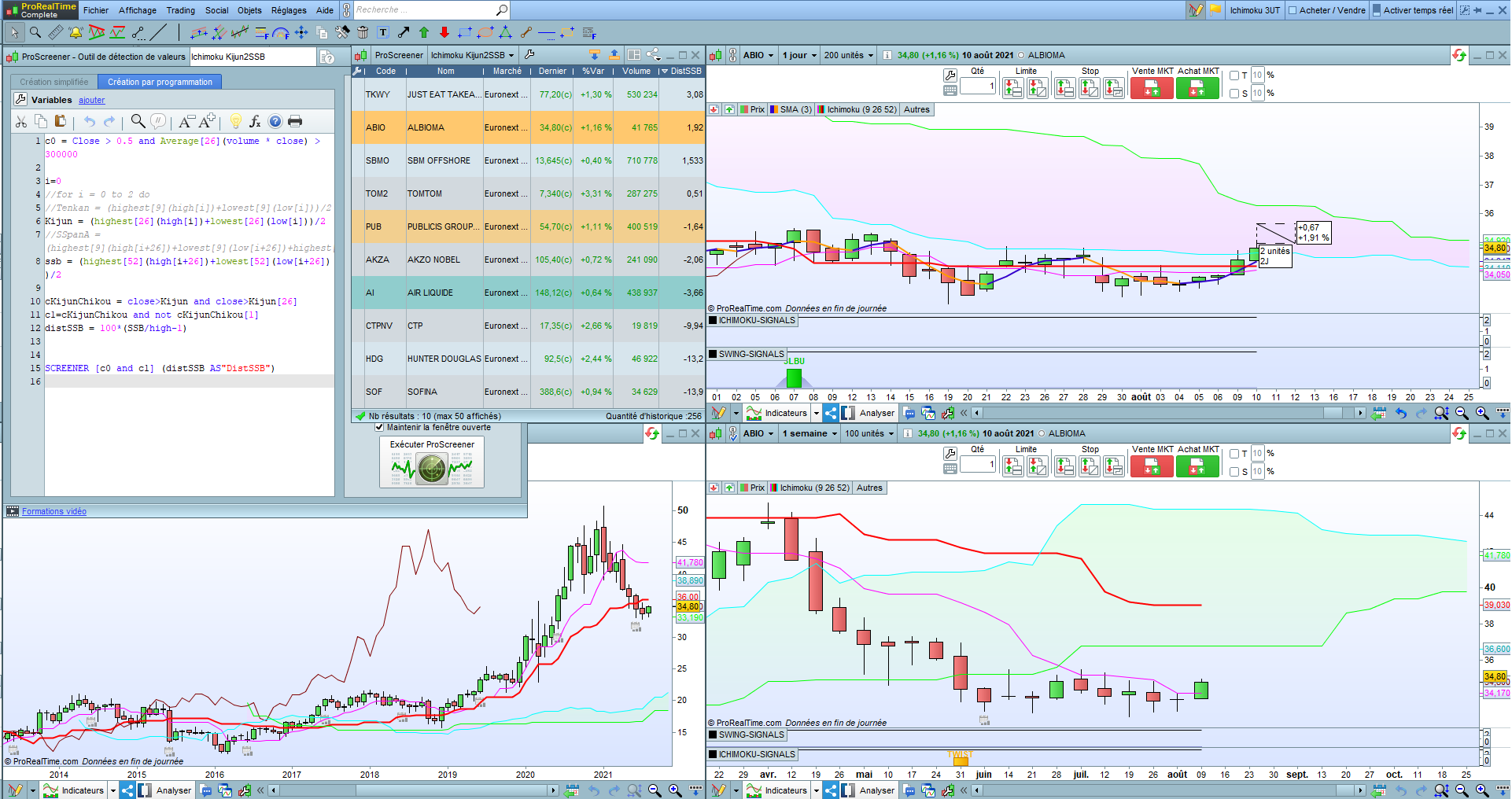Open the Réglages menu
This screenshot has width=1512, height=799.
point(289,10)
